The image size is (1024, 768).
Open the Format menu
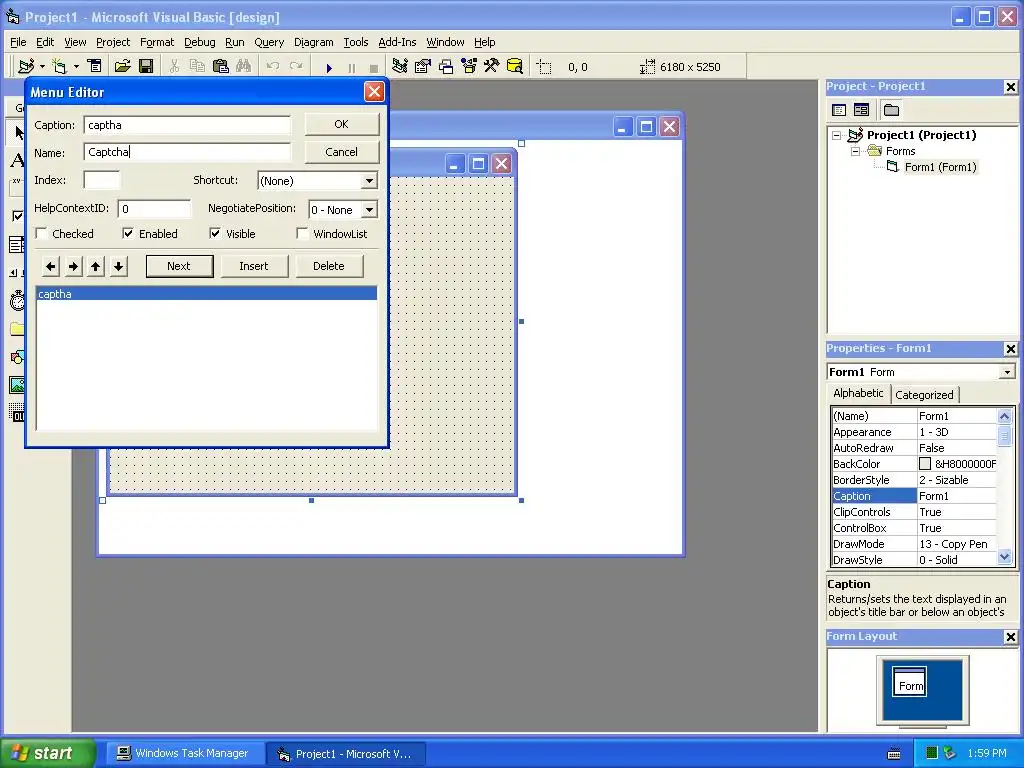click(157, 42)
